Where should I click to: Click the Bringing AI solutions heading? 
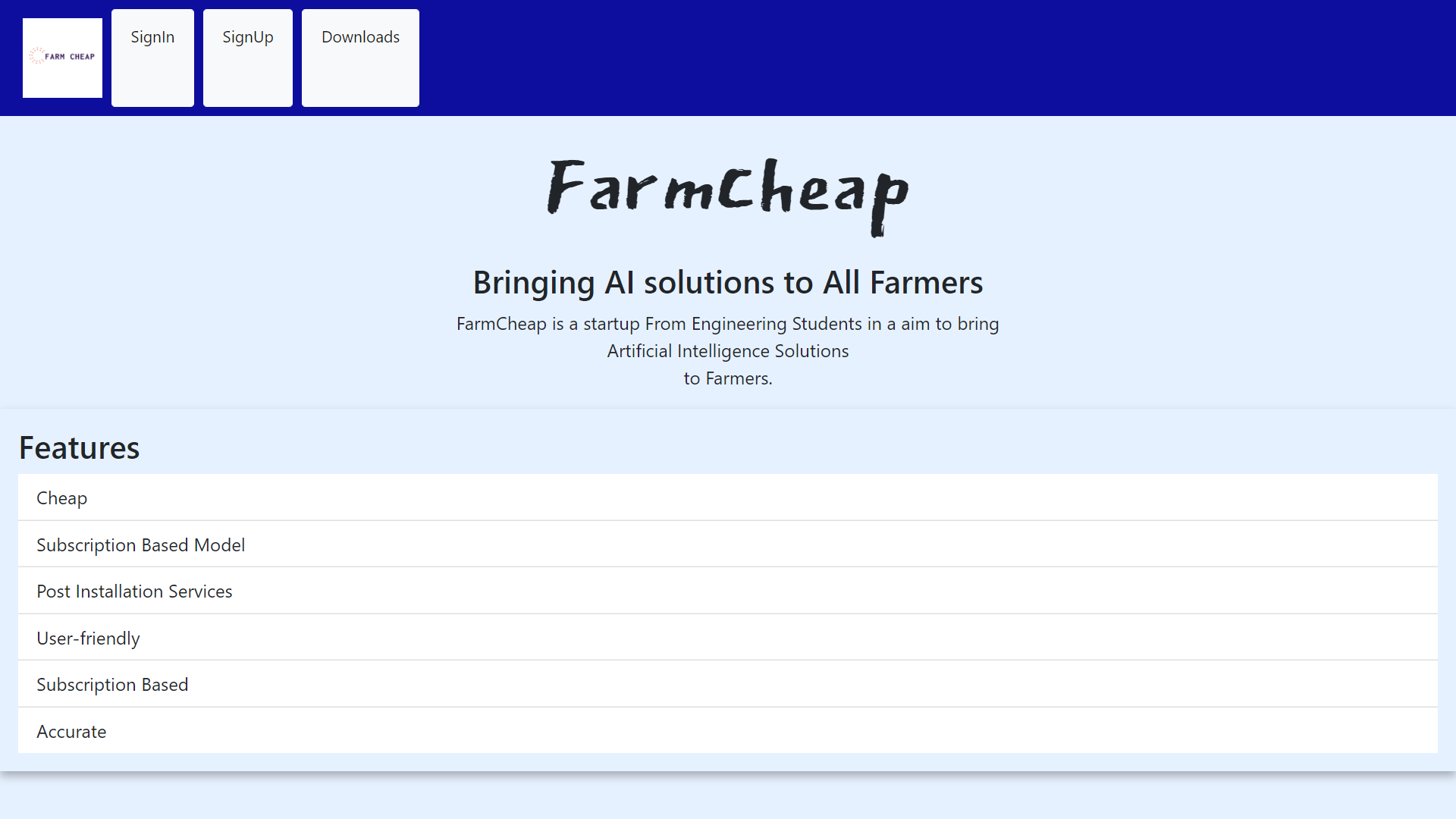[x=727, y=283]
